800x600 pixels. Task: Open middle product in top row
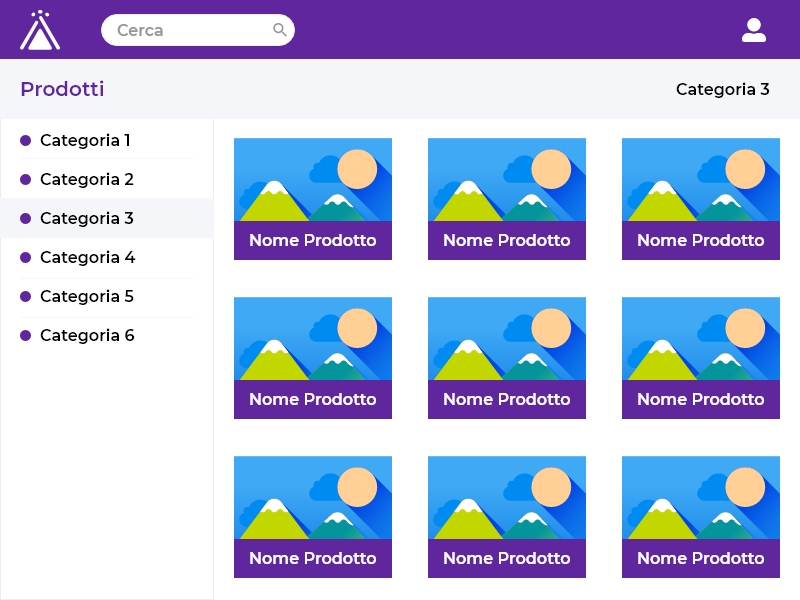point(507,199)
